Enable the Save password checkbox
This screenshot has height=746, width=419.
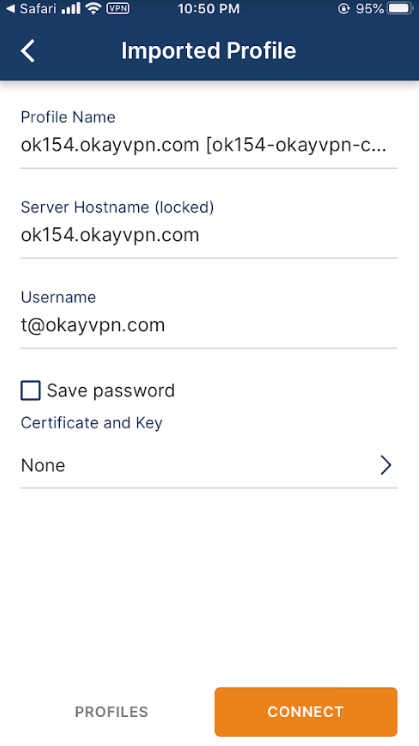click(x=30, y=391)
